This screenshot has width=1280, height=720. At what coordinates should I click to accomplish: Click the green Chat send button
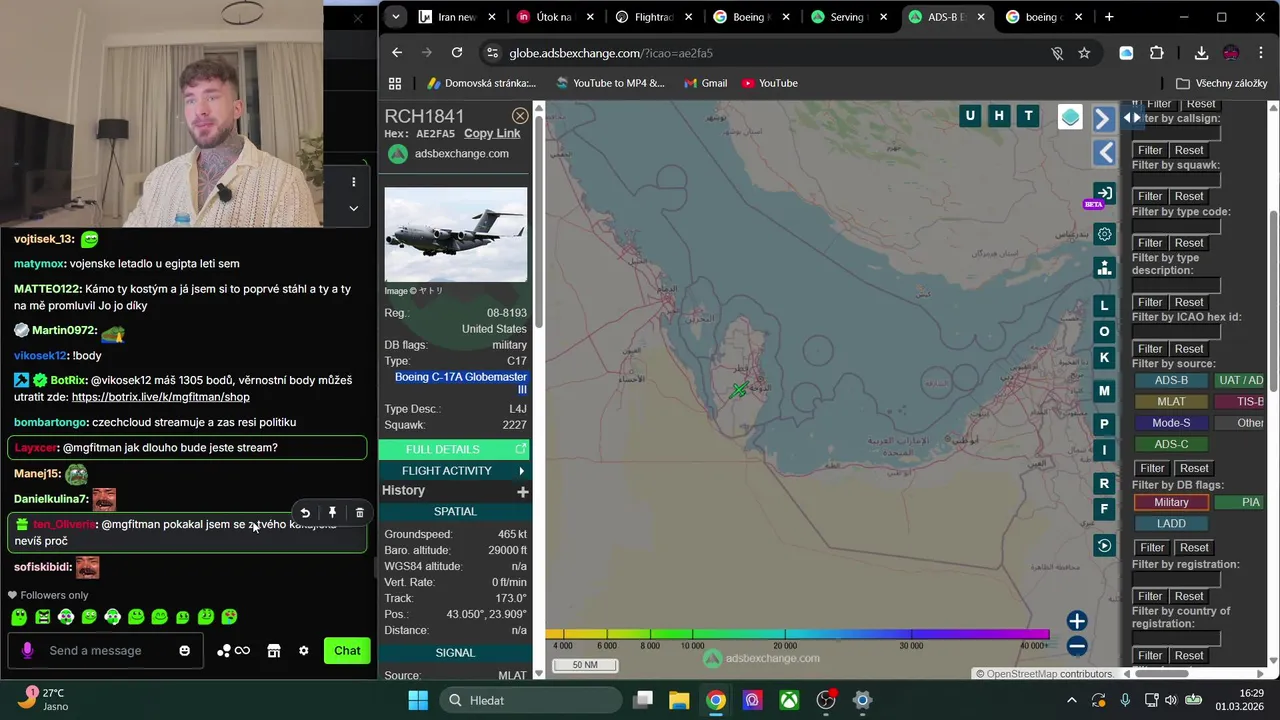pyautogui.click(x=347, y=651)
